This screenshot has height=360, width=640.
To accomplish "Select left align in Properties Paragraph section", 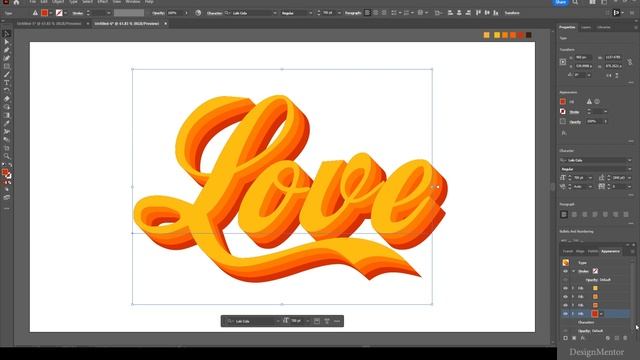I will (x=564, y=215).
